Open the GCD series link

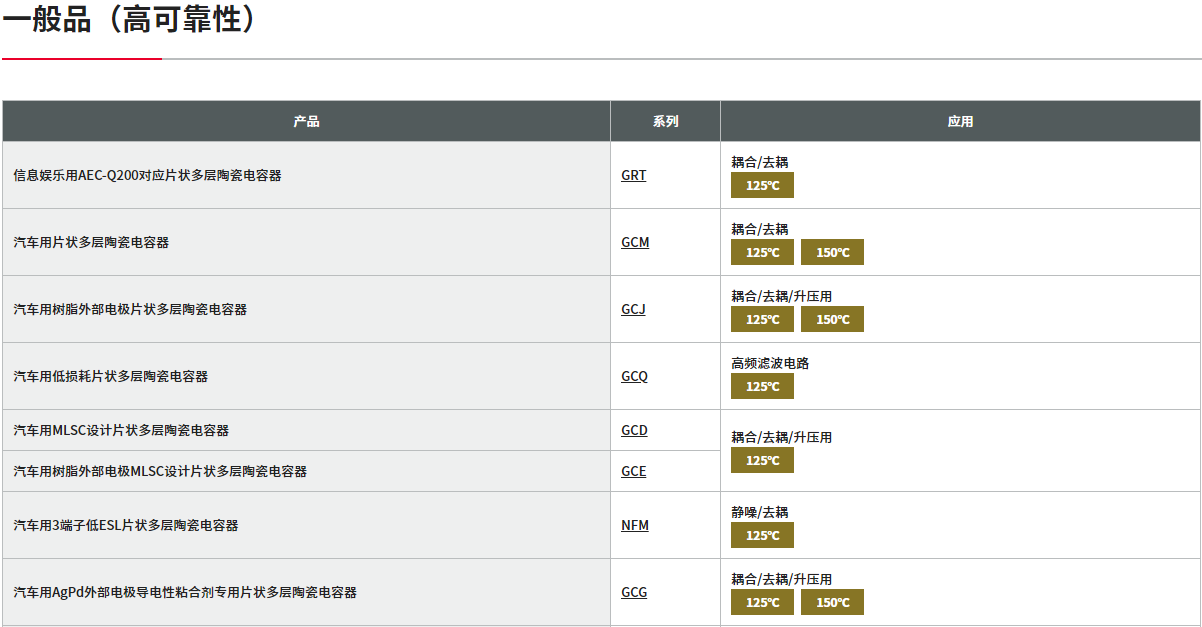(634, 430)
